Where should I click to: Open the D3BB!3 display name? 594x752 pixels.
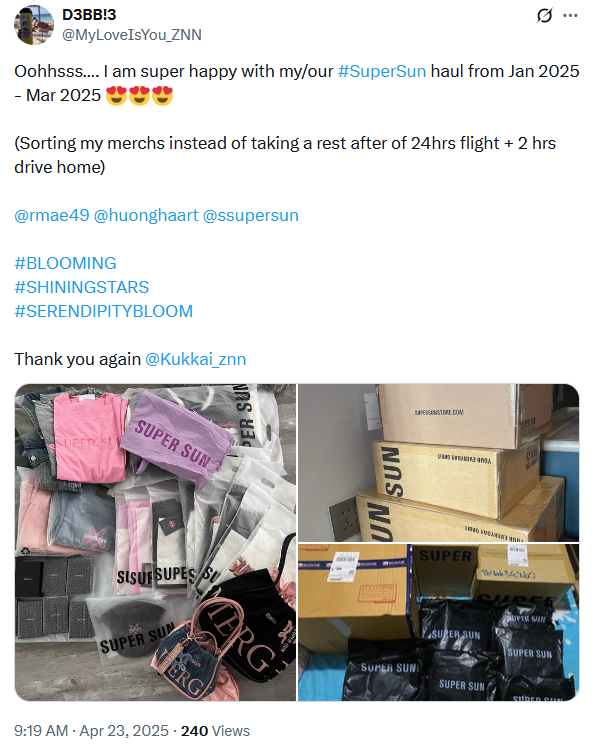[89, 15]
